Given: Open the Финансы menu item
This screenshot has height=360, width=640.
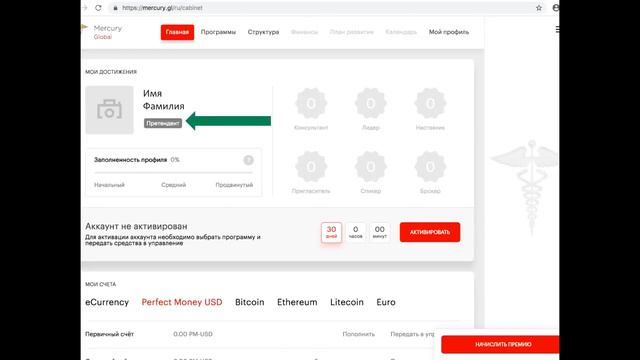Looking at the screenshot, I should click(304, 32).
